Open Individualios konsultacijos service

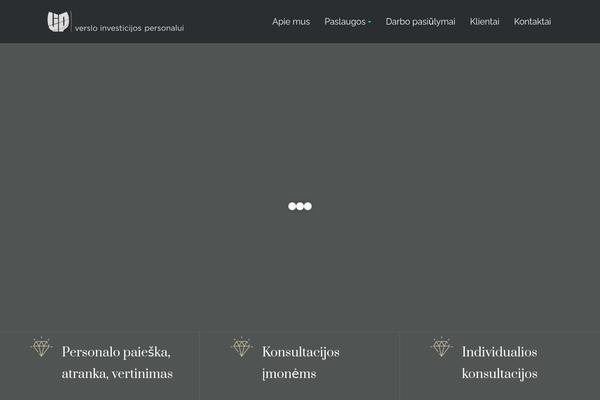(499, 363)
